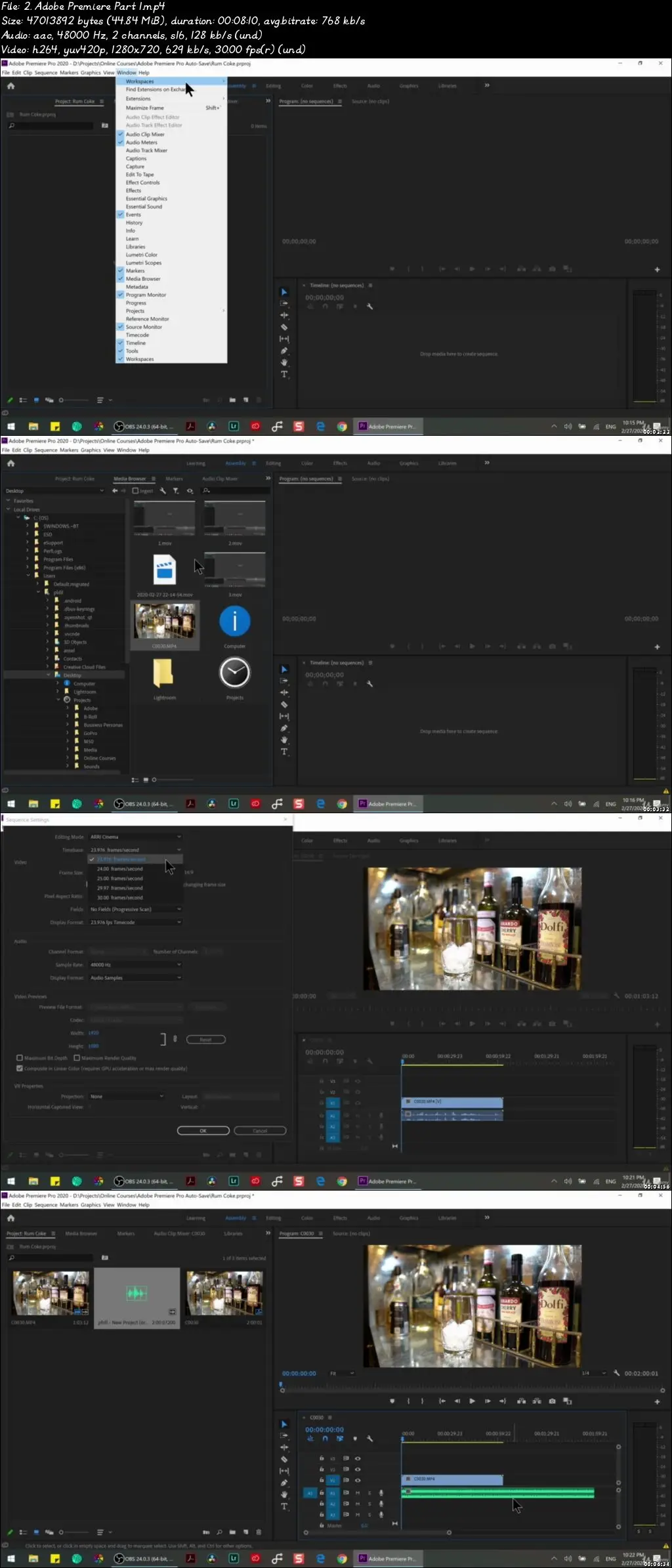Viewport: 672px width, 1568px height.
Task: Check Maximum Render Quality in Sequence Settings
Action: (x=77, y=1057)
